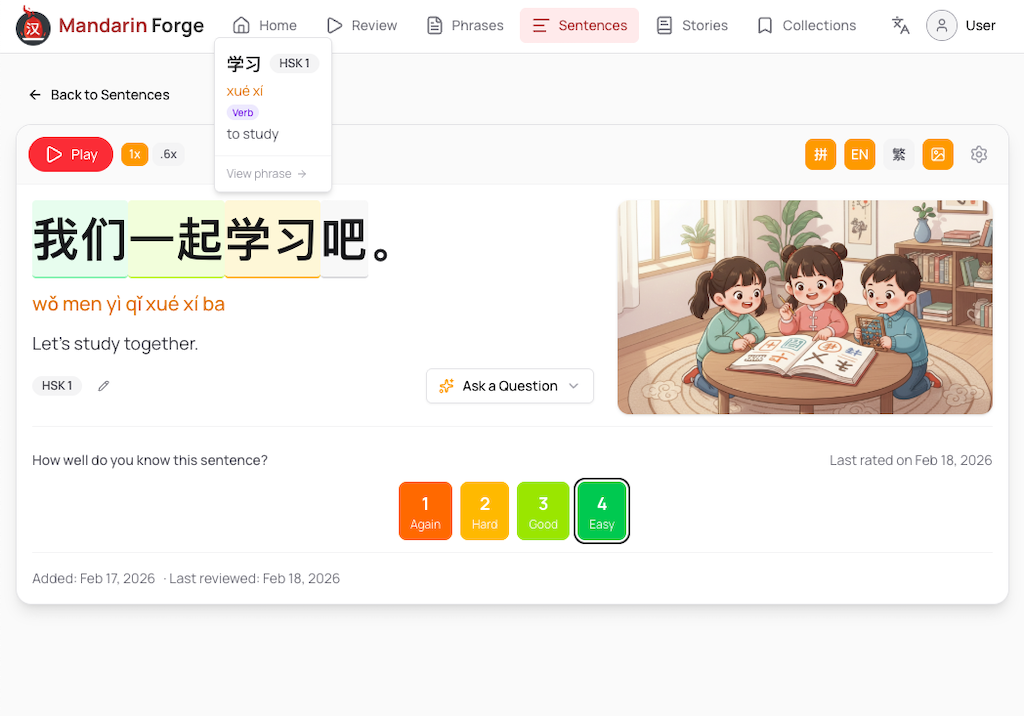This screenshot has height=716, width=1024.
Task: Open the Sentences section in the navigation
Action: pyautogui.click(x=579, y=25)
